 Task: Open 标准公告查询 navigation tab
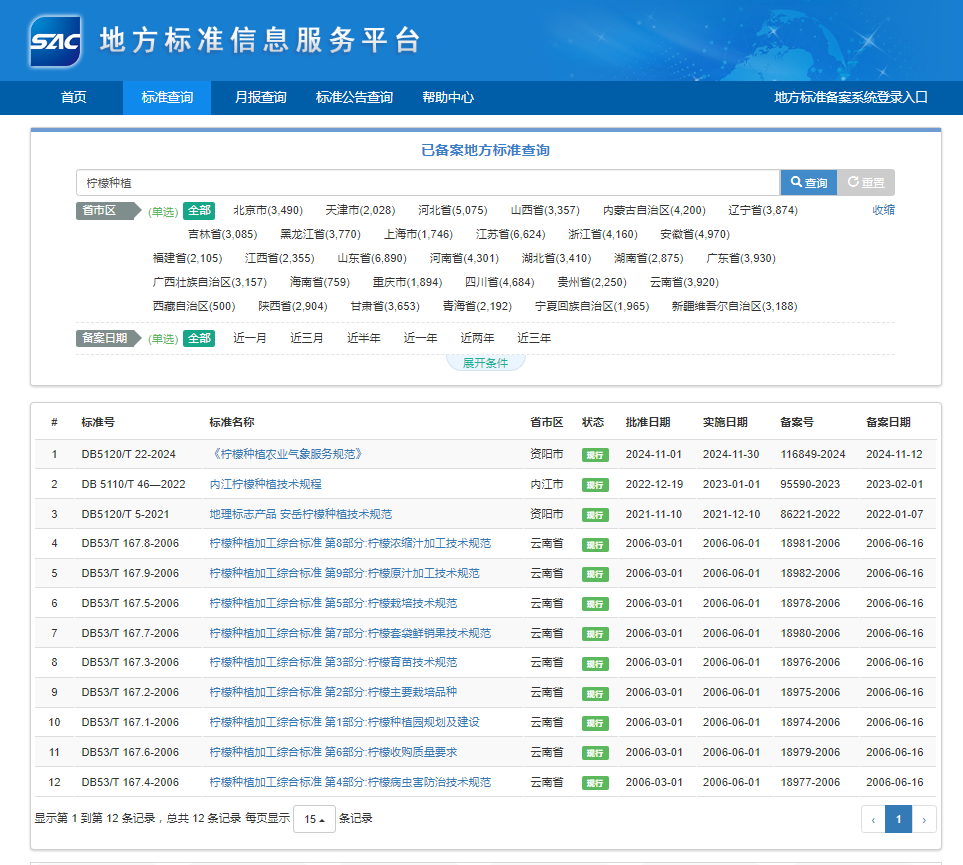[x=354, y=98]
